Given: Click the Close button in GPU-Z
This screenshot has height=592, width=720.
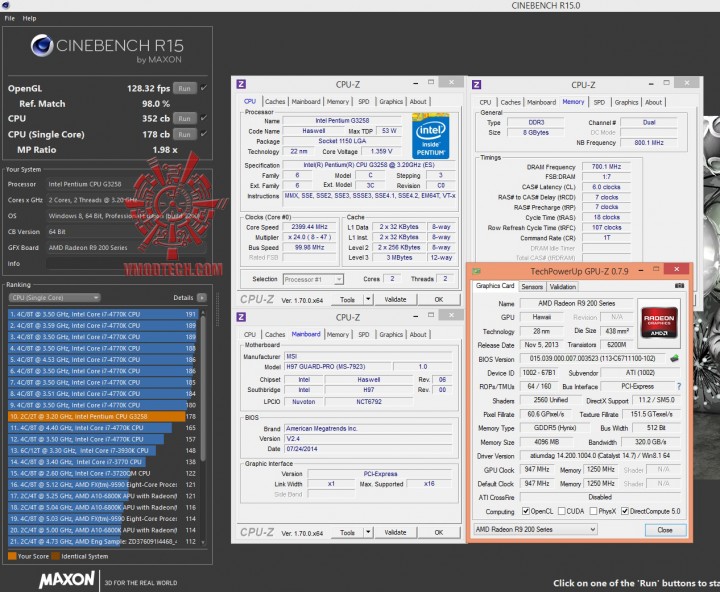Looking at the screenshot, I should 665,530.
